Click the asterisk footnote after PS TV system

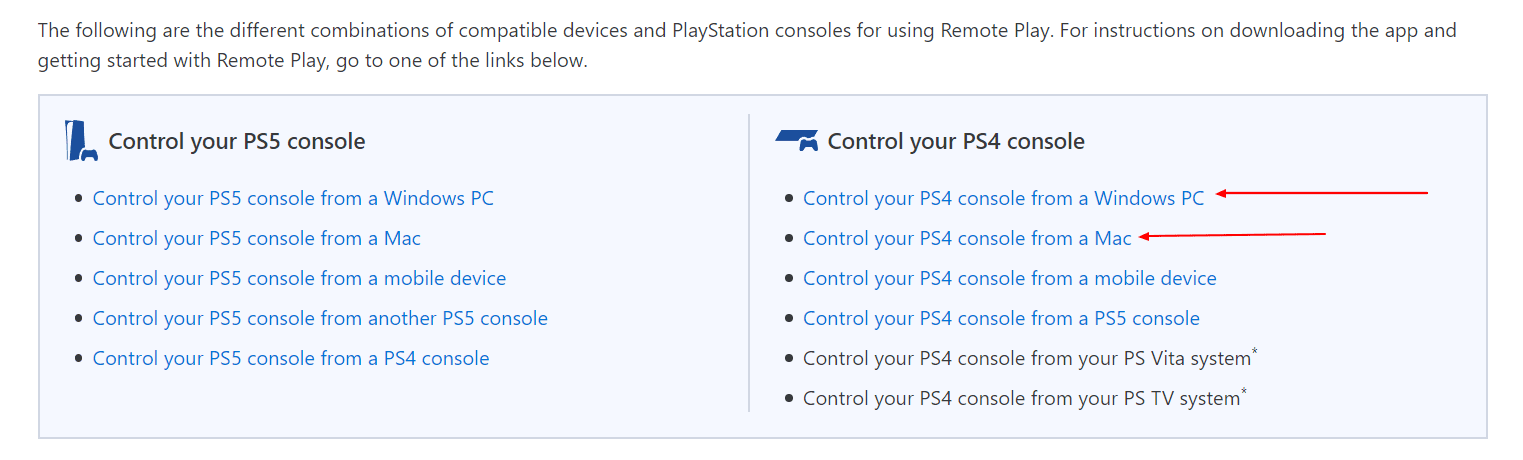(x=1243, y=393)
